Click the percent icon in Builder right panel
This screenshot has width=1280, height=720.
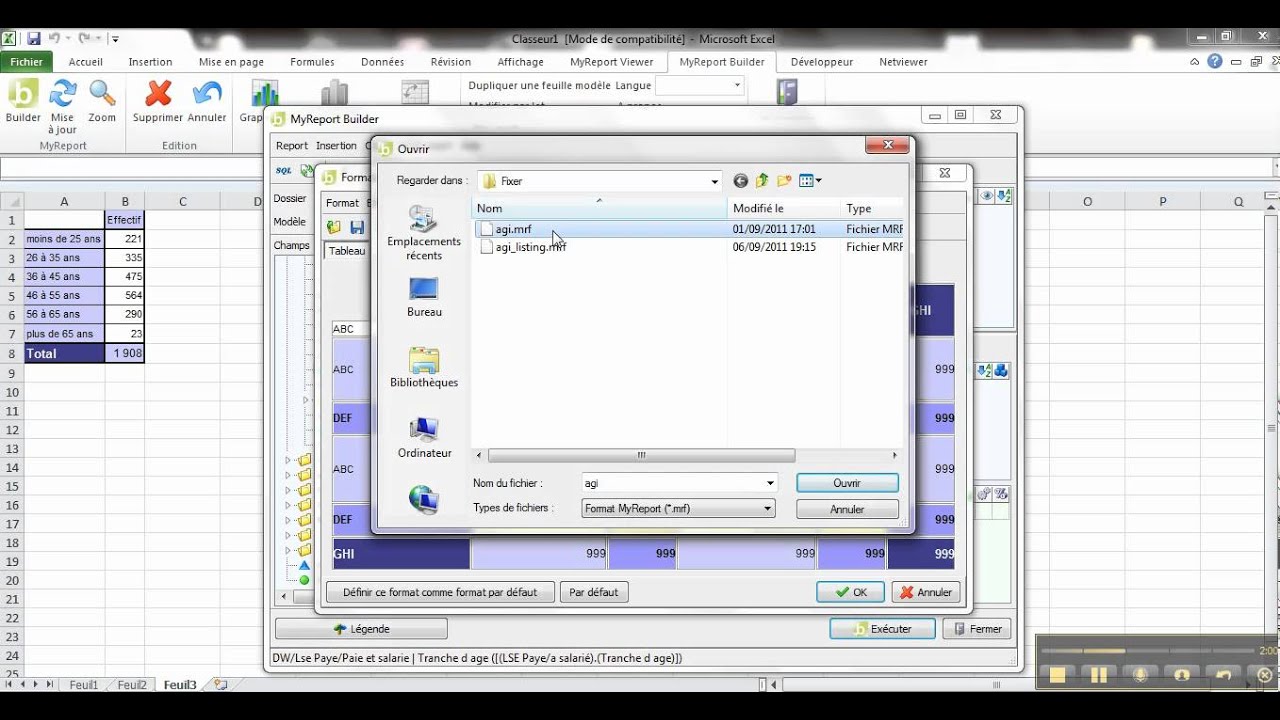tap(1001, 494)
